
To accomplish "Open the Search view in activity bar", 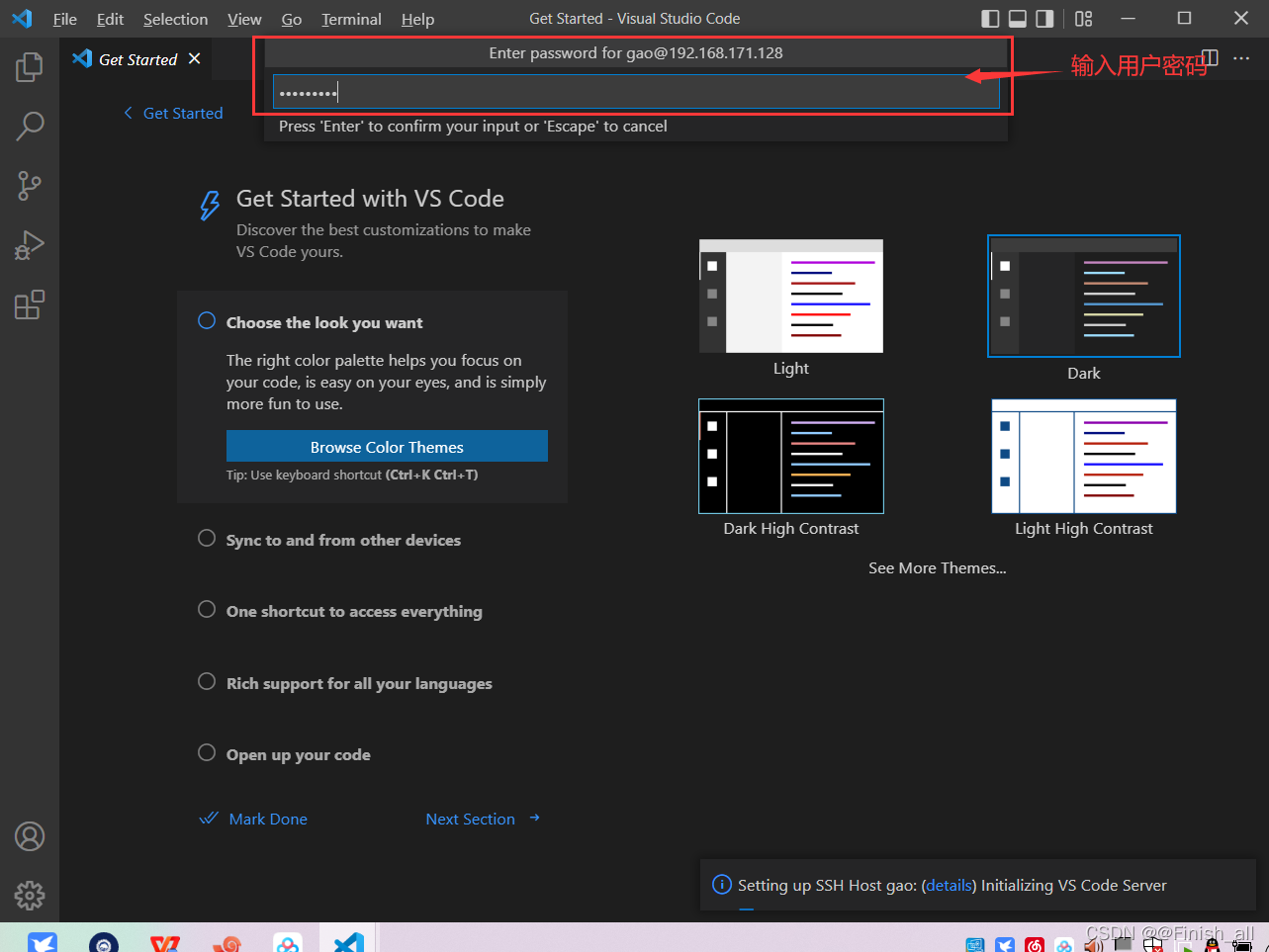I will click(30, 126).
